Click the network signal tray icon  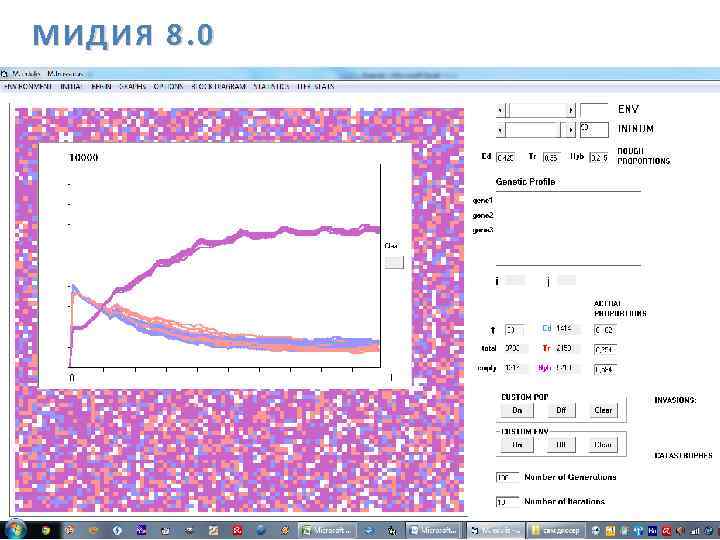point(695,531)
